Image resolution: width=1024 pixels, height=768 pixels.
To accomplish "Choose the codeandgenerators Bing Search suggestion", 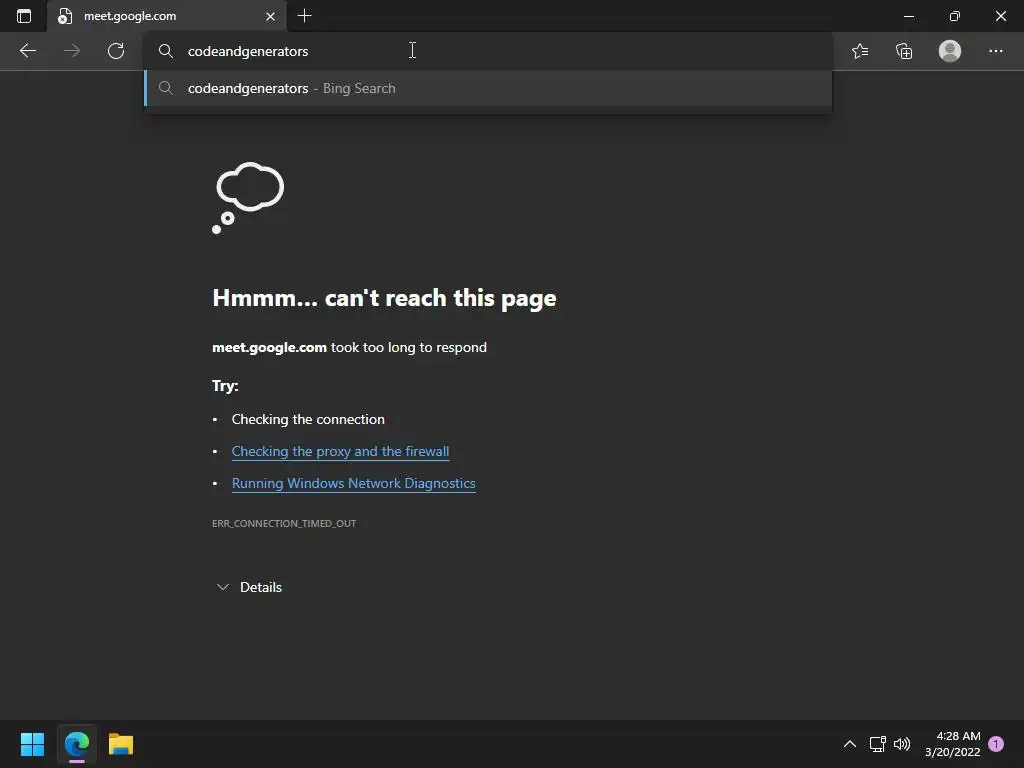I will click(x=488, y=88).
